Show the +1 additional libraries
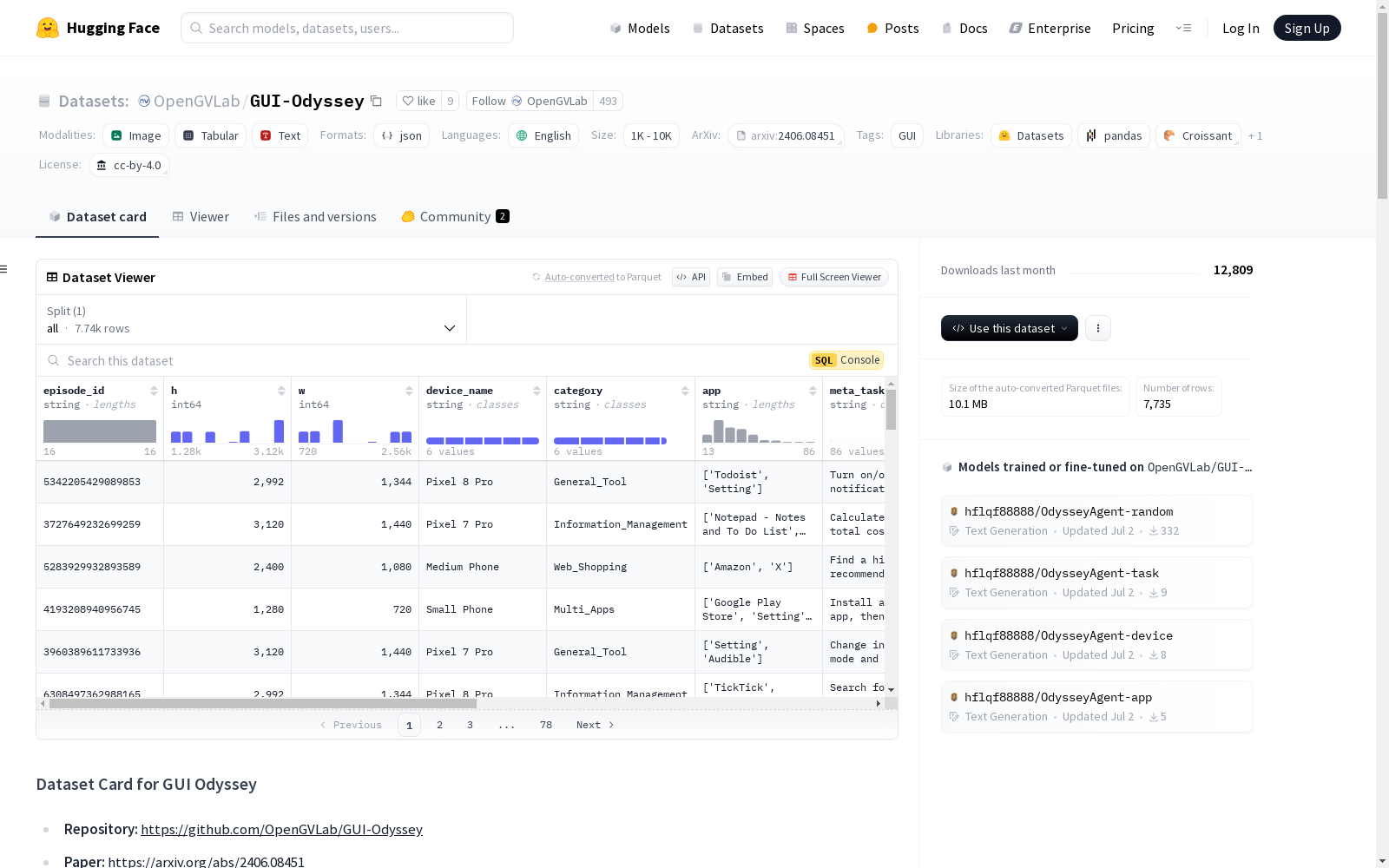The height and width of the screenshot is (868, 1389). coord(1255,135)
